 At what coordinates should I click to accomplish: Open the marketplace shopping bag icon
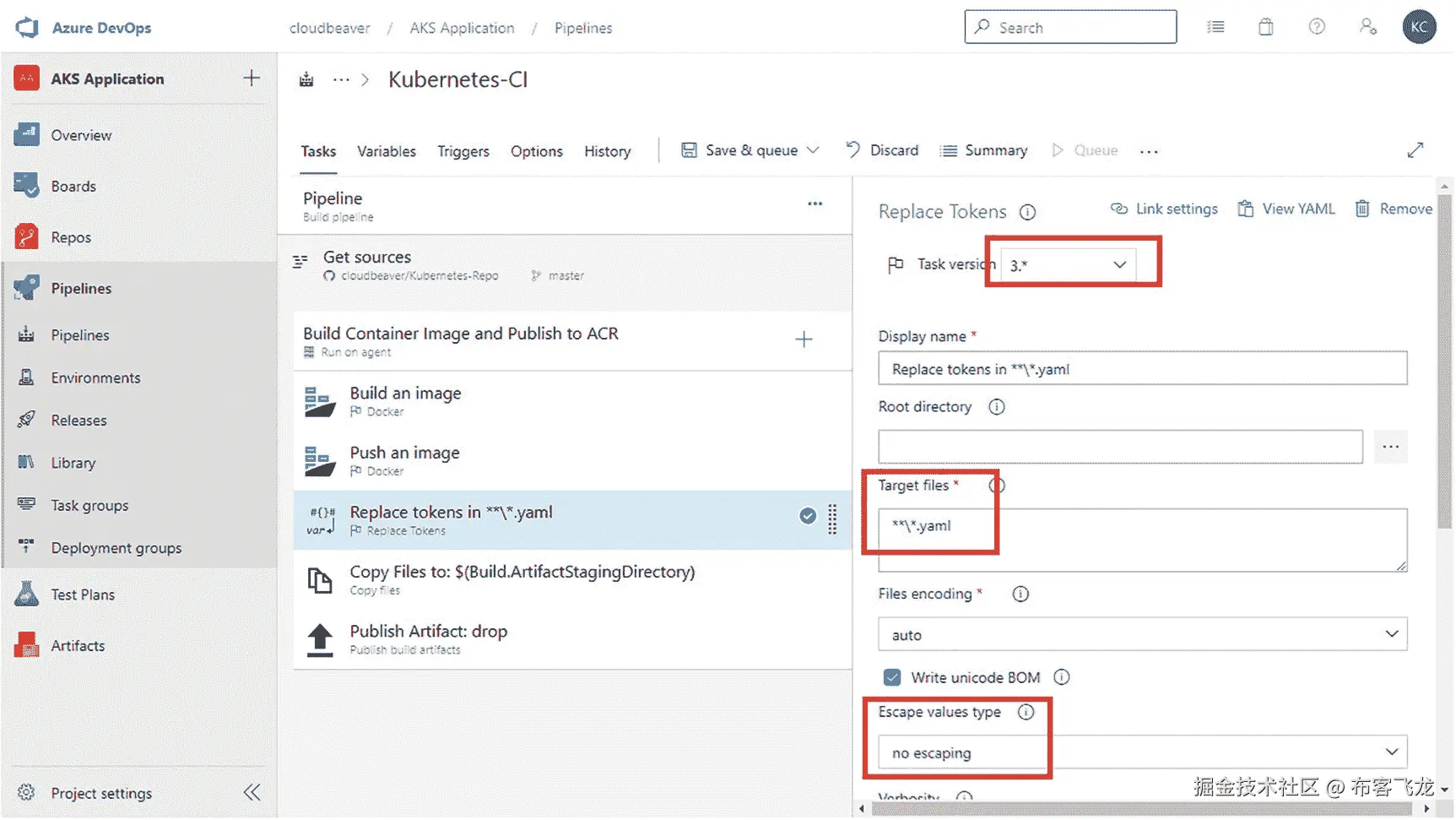(1266, 27)
